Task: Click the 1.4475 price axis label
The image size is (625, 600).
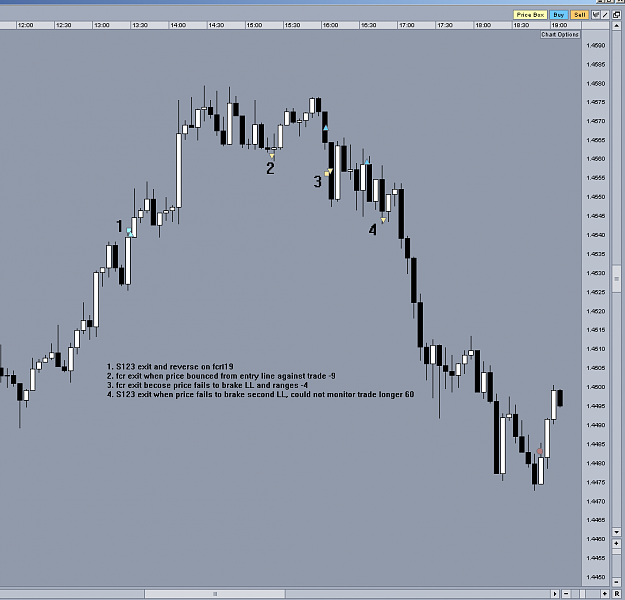Action: tap(596, 482)
